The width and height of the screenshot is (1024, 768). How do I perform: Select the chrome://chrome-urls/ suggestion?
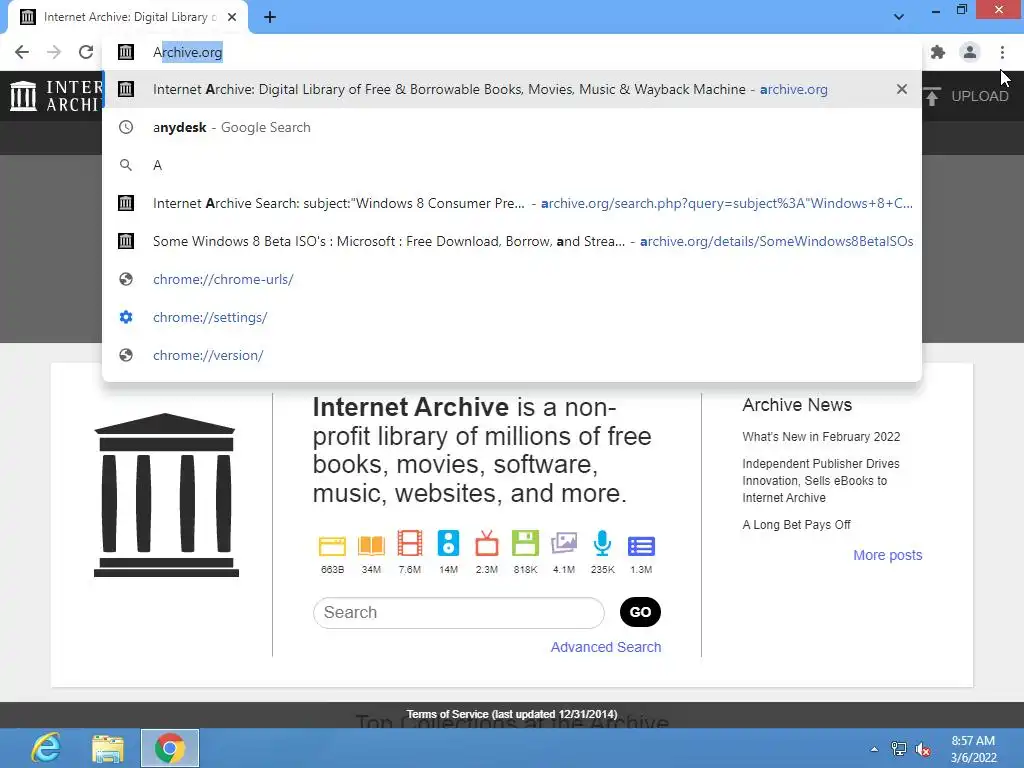pyautogui.click(x=512, y=279)
